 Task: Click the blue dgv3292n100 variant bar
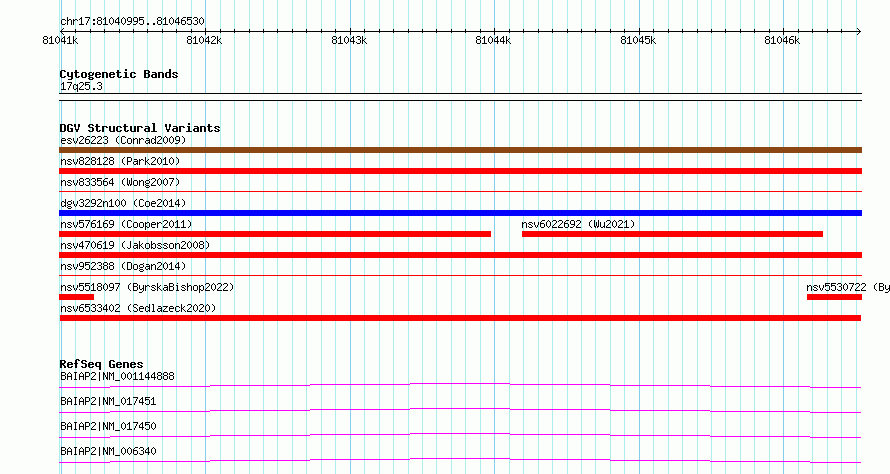point(460,213)
